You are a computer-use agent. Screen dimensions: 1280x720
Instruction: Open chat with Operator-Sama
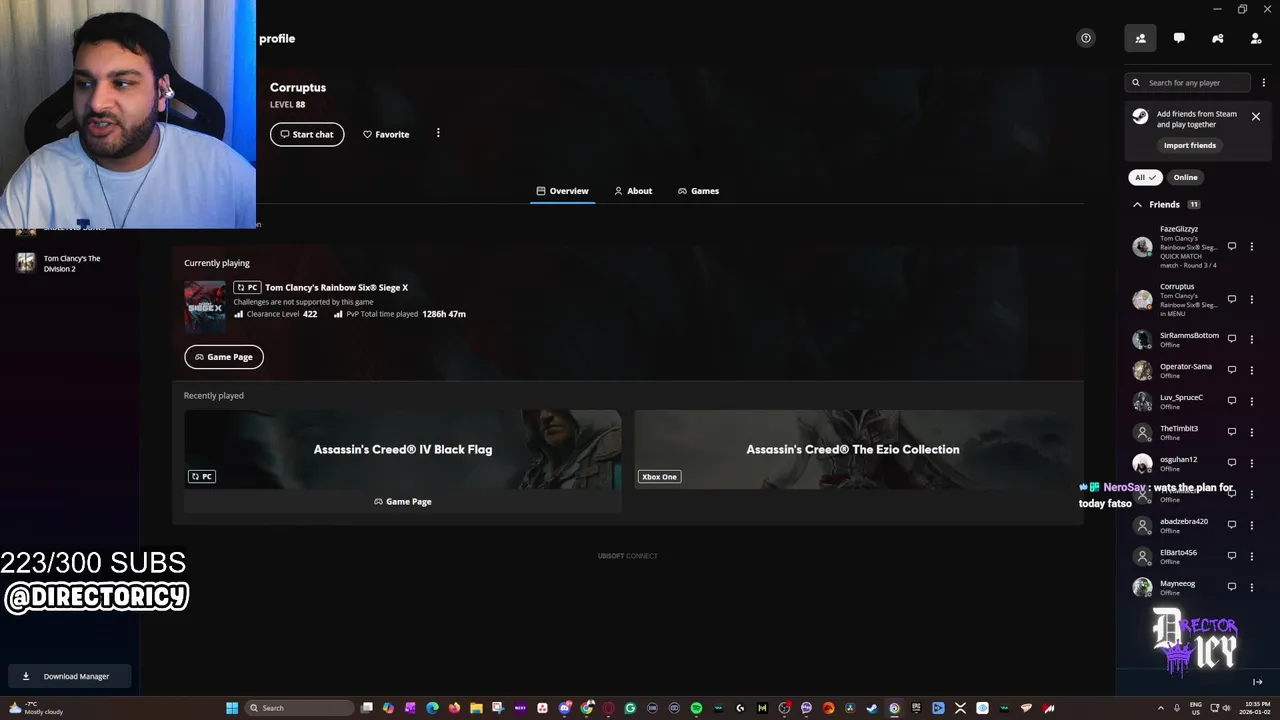[1232, 370]
